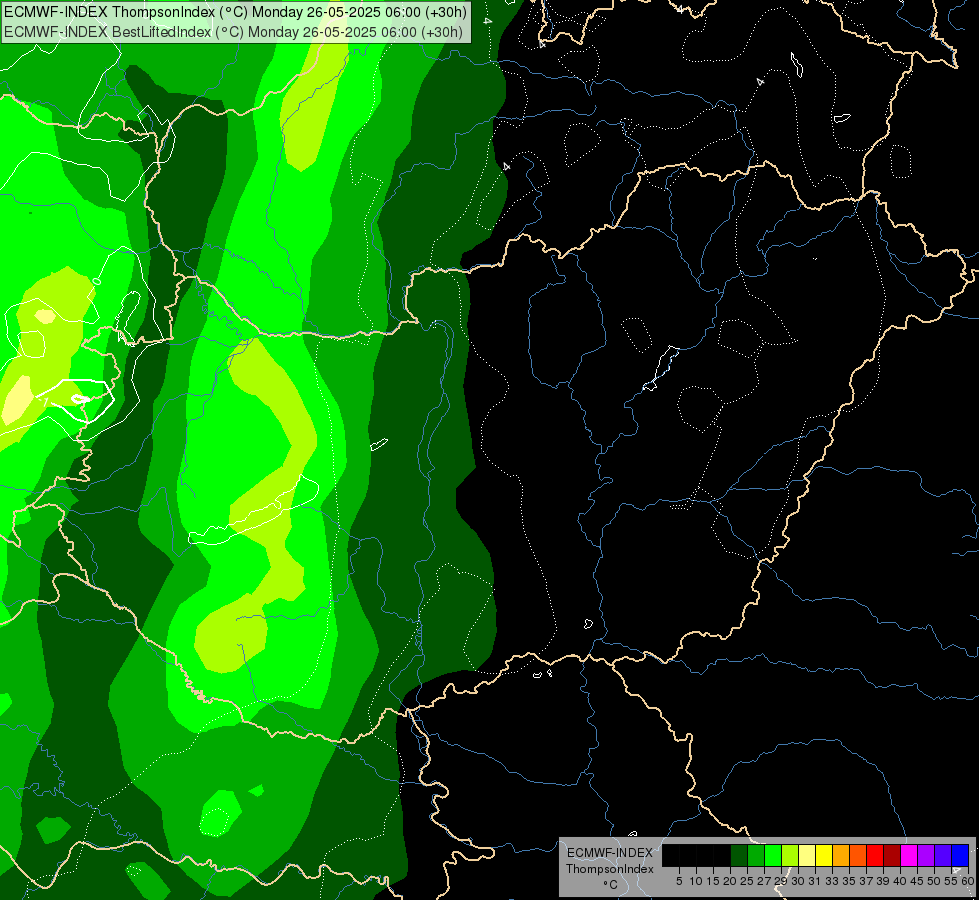This screenshot has height=900, width=979.
Task: Select the purple 45–50 legend swatch
Action: 926,856
